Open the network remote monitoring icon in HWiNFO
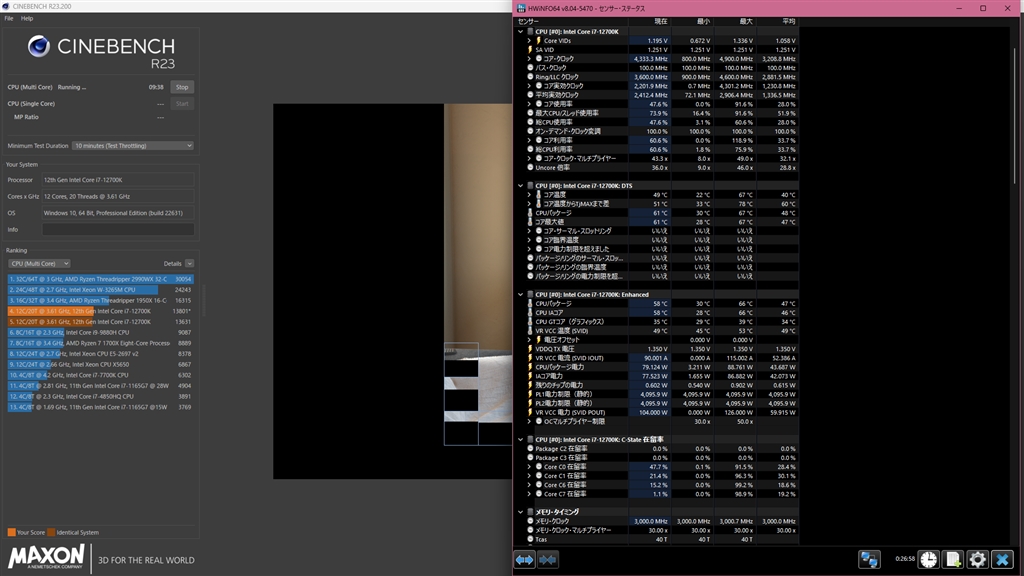 [869, 559]
